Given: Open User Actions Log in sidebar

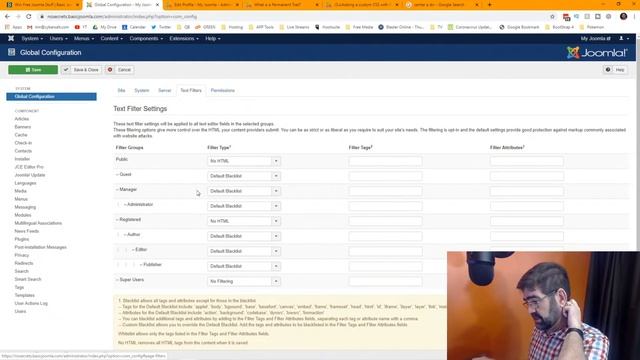Looking at the screenshot, I should [31, 303].
